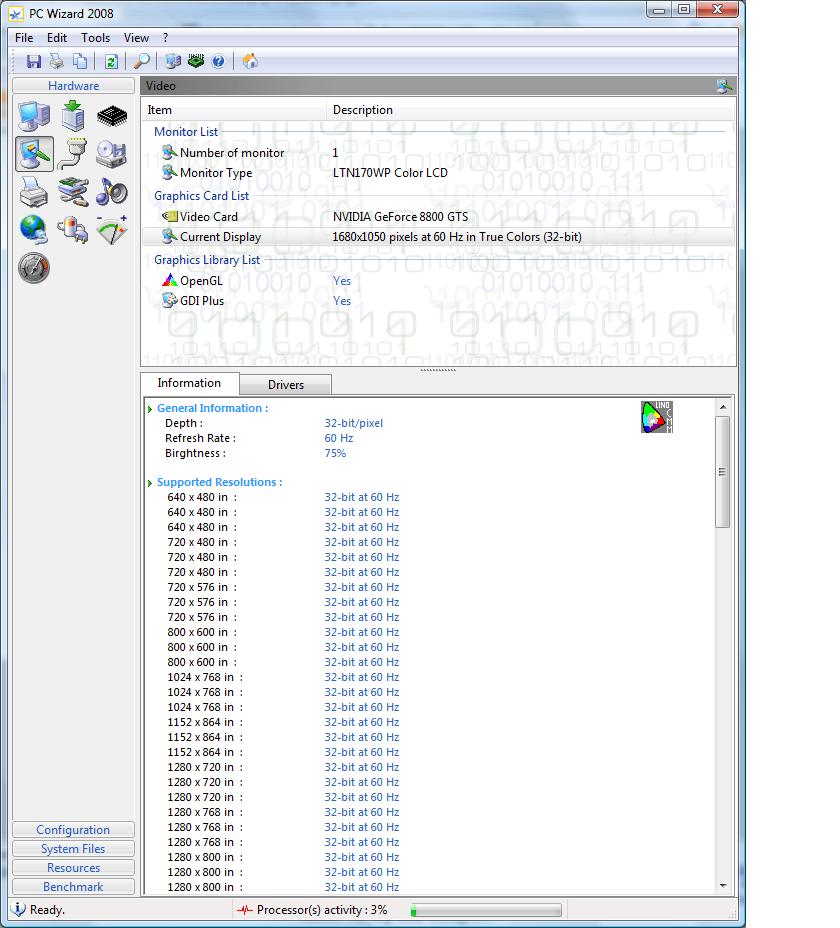This screenshot has height=928, width=840.
Task: Open the File menu
Action: click(x=24, y=38)
